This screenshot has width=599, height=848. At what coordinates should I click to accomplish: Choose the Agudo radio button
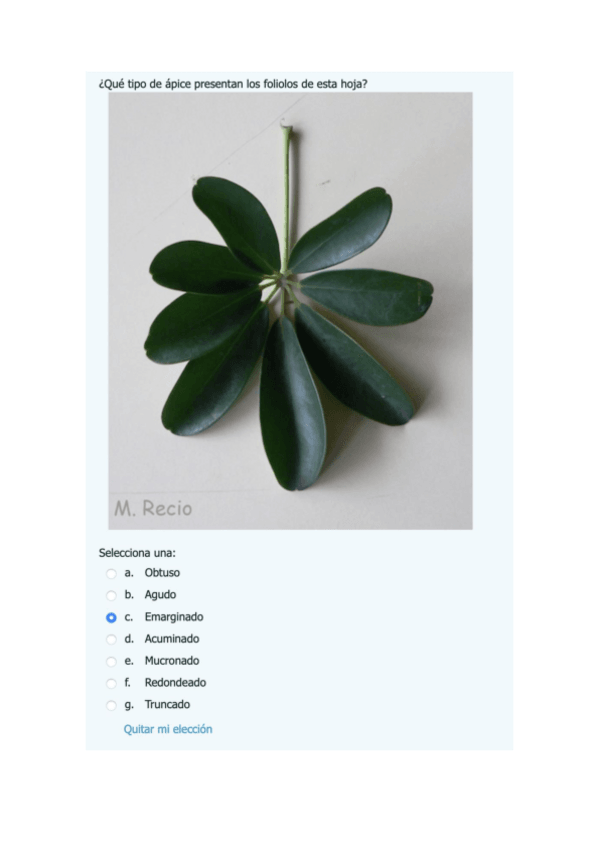click(111, 595)
